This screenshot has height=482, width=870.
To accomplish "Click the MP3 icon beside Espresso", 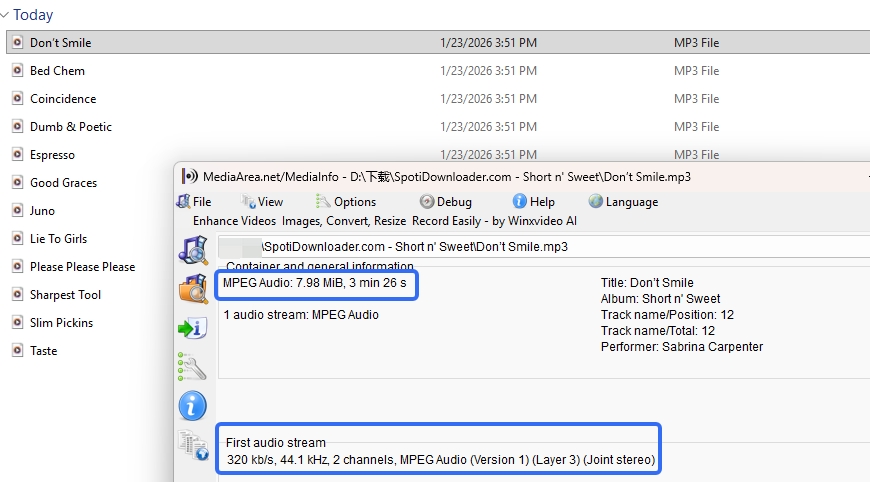I will click(x=18, y=154).
